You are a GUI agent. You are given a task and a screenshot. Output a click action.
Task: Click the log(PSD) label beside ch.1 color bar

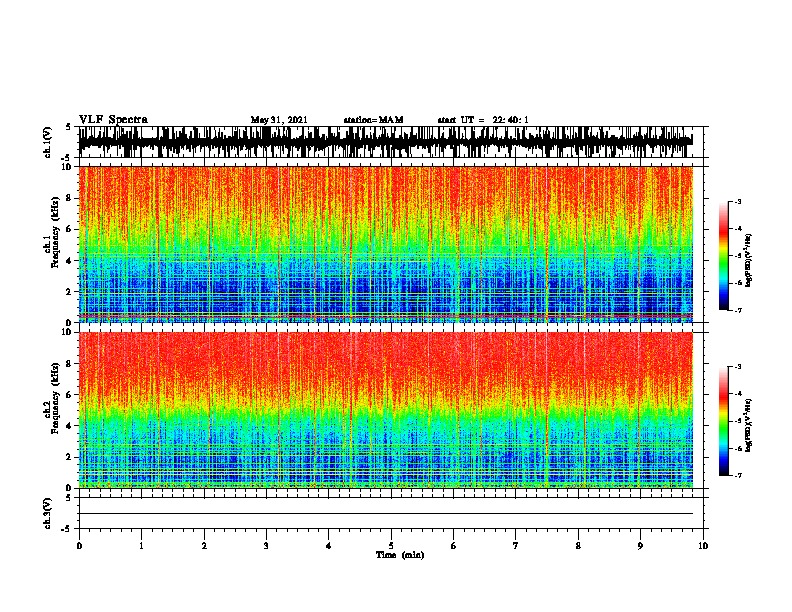click(749, 260)
